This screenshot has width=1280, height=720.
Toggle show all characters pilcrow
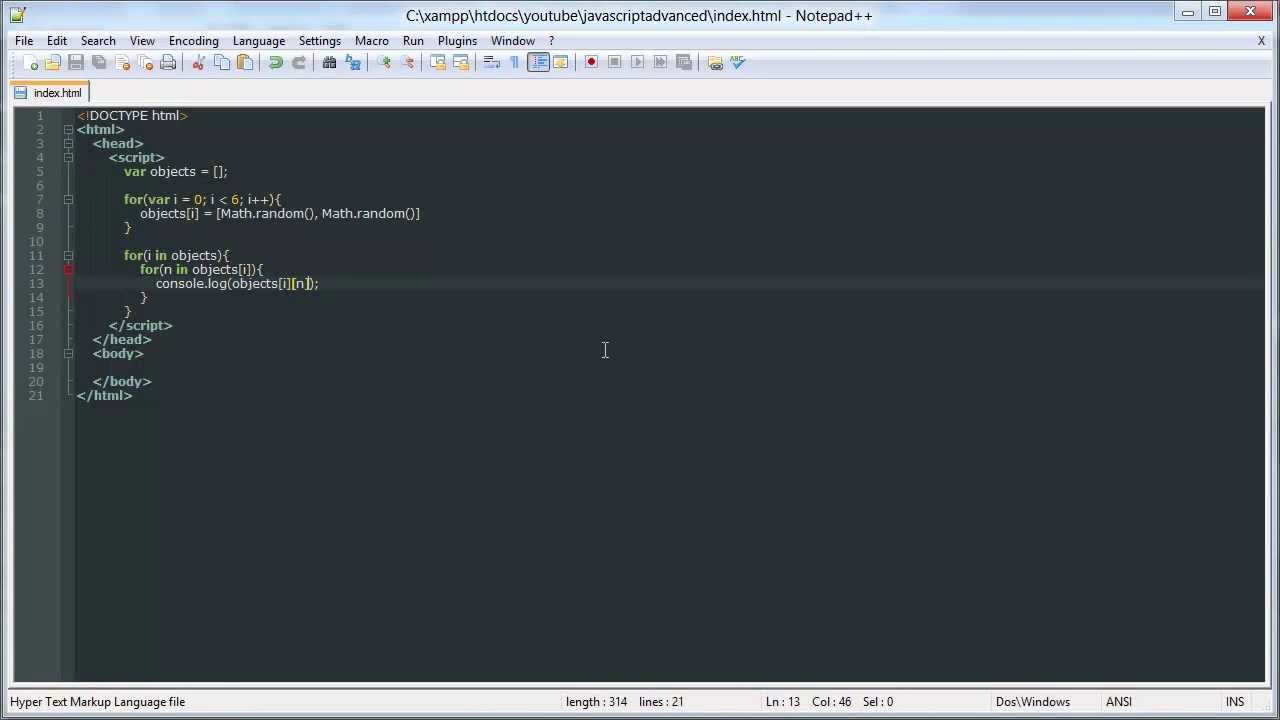pos(514,63)
